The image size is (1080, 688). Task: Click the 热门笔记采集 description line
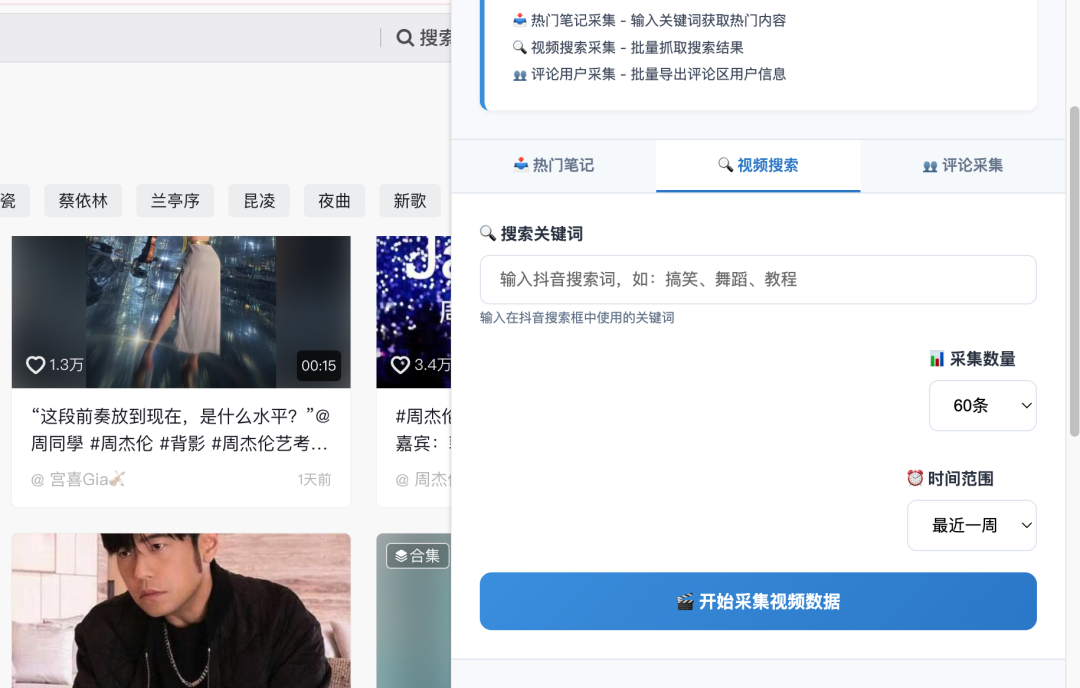pyautogui.click(x=650, y=21)
